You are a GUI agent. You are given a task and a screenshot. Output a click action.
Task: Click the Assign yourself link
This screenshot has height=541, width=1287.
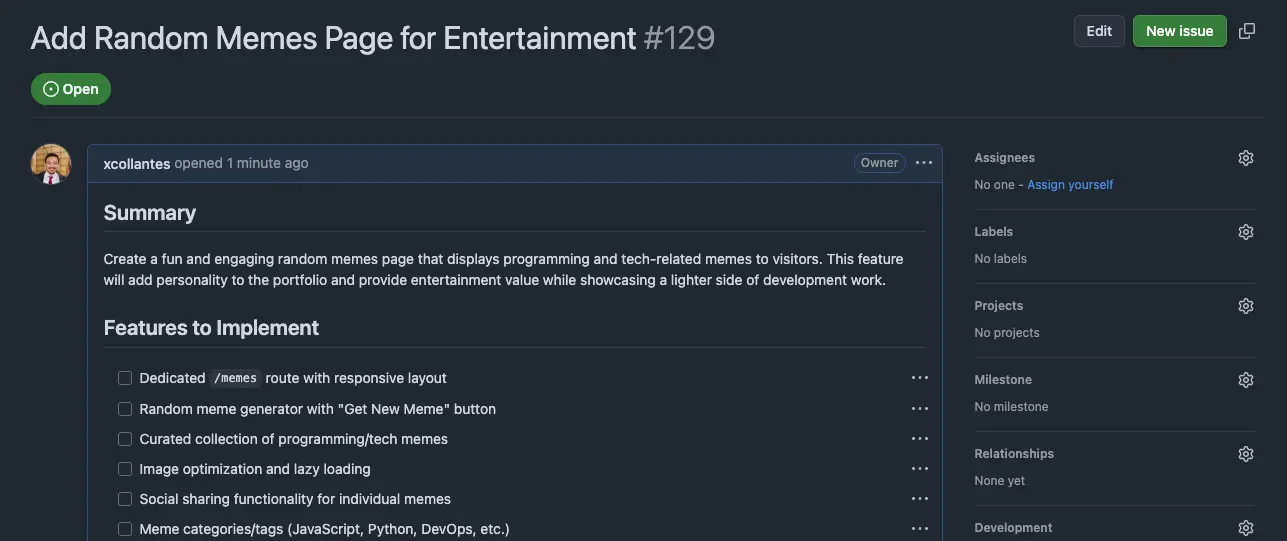click(1069, 185)
